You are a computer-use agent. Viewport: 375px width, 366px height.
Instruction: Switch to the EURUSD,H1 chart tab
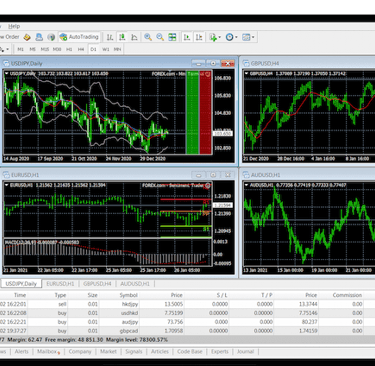pyautogui.click(x=60, y=284)
